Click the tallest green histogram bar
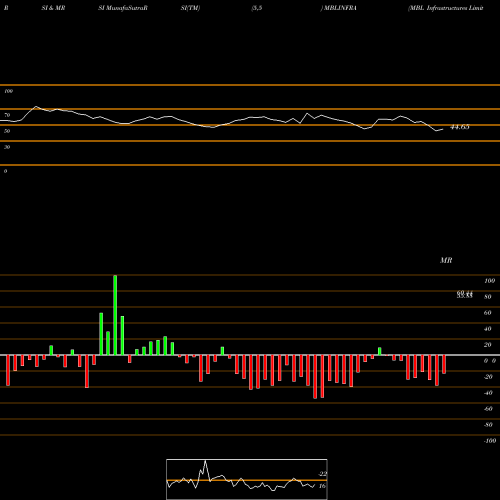Viewport: 500px width, 500px height. pyautogui.click(x=115, y=315)
